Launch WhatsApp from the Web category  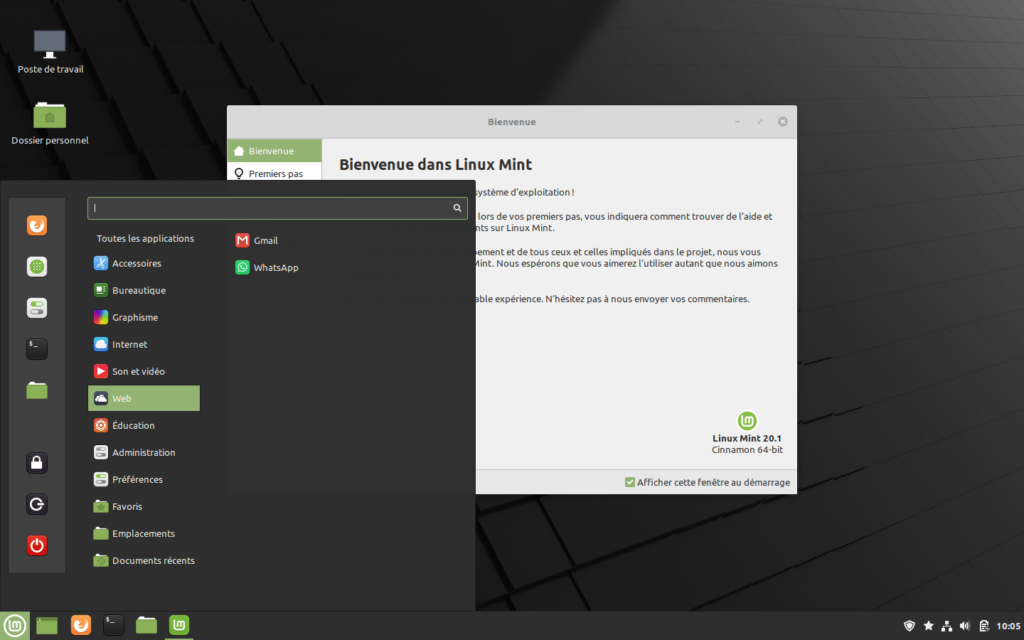pos(269,267)
